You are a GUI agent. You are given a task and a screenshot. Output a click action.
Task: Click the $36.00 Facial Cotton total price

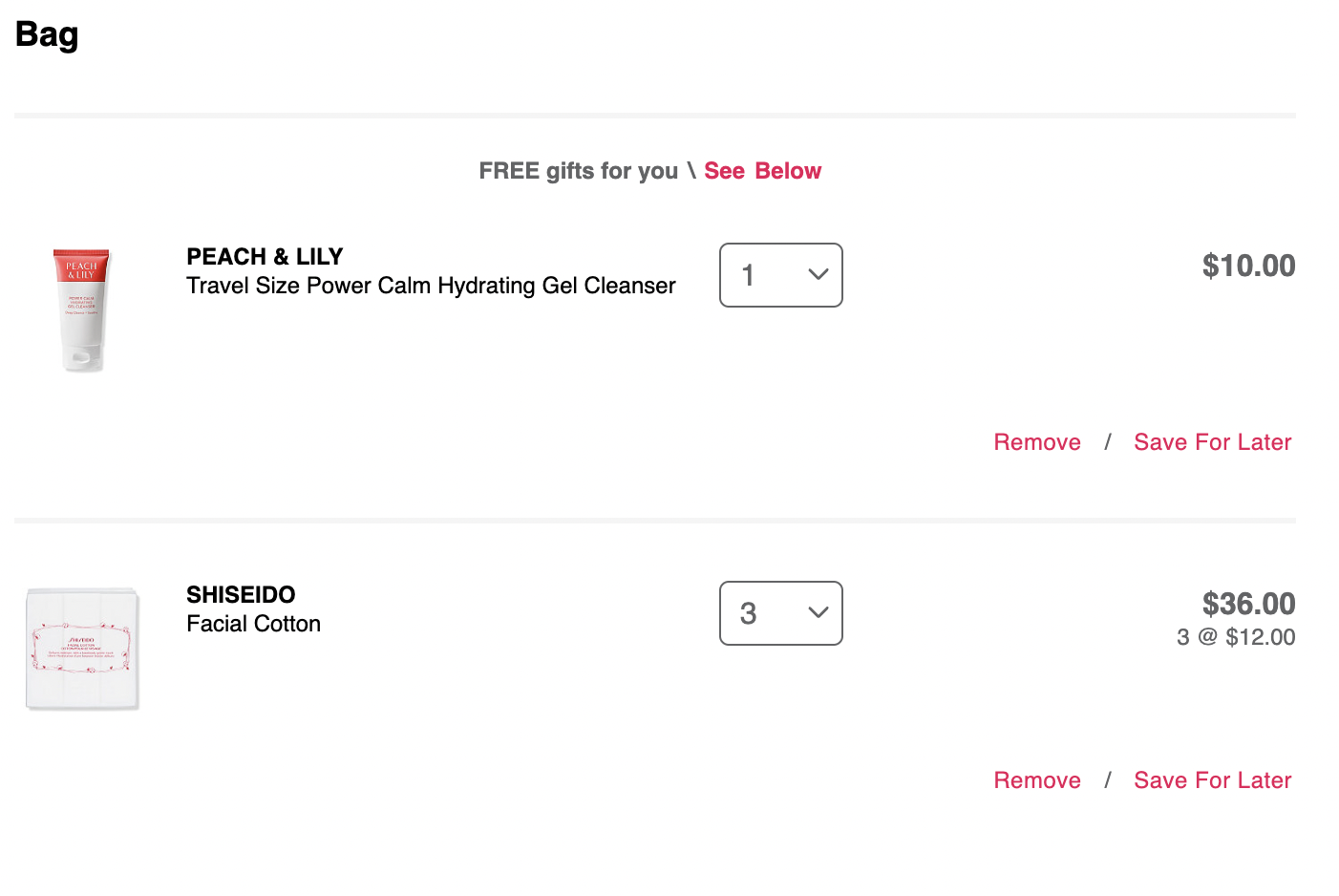(x=1248, y=604)
